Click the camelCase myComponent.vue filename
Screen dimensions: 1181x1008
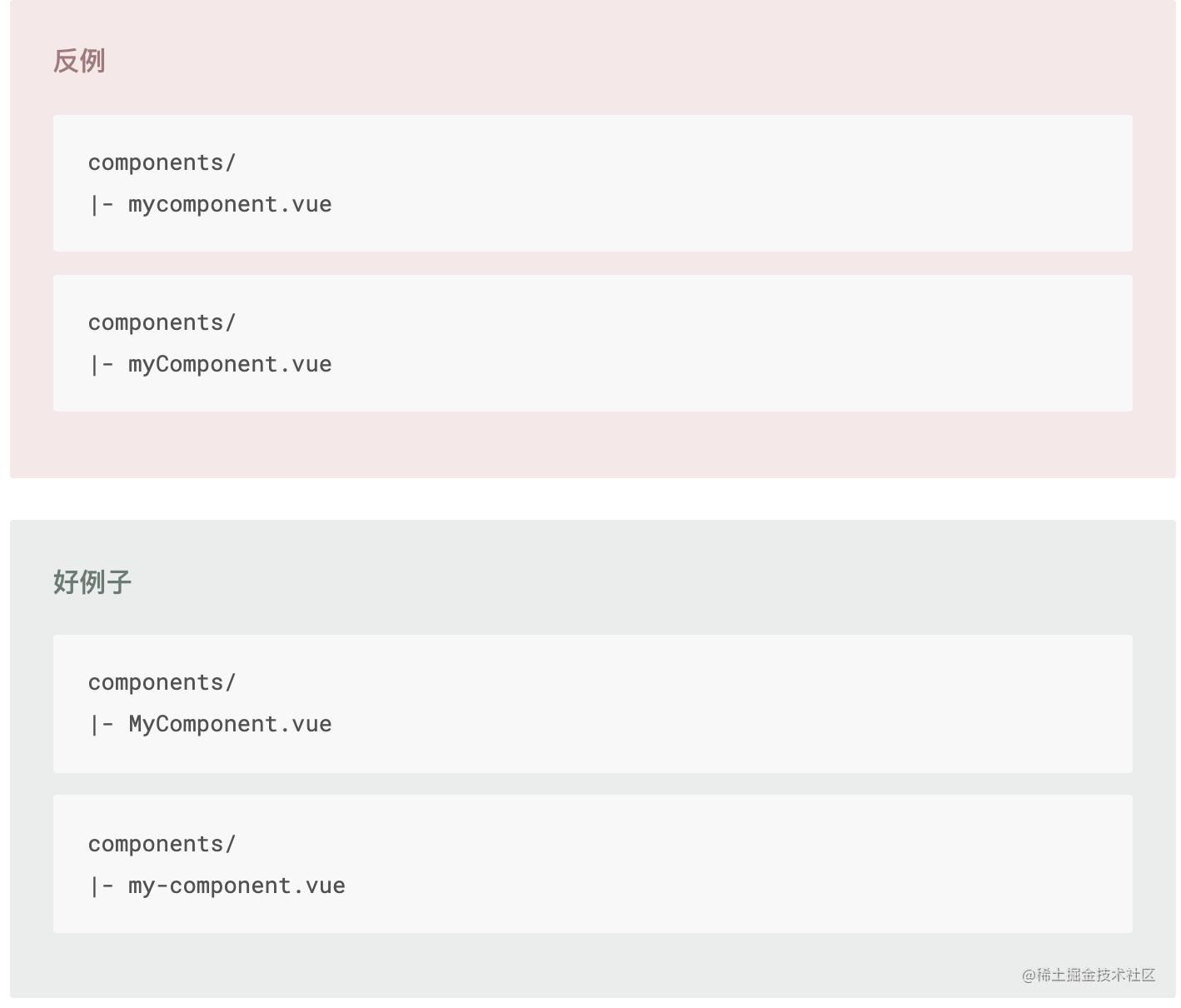[x=230, y=364]
